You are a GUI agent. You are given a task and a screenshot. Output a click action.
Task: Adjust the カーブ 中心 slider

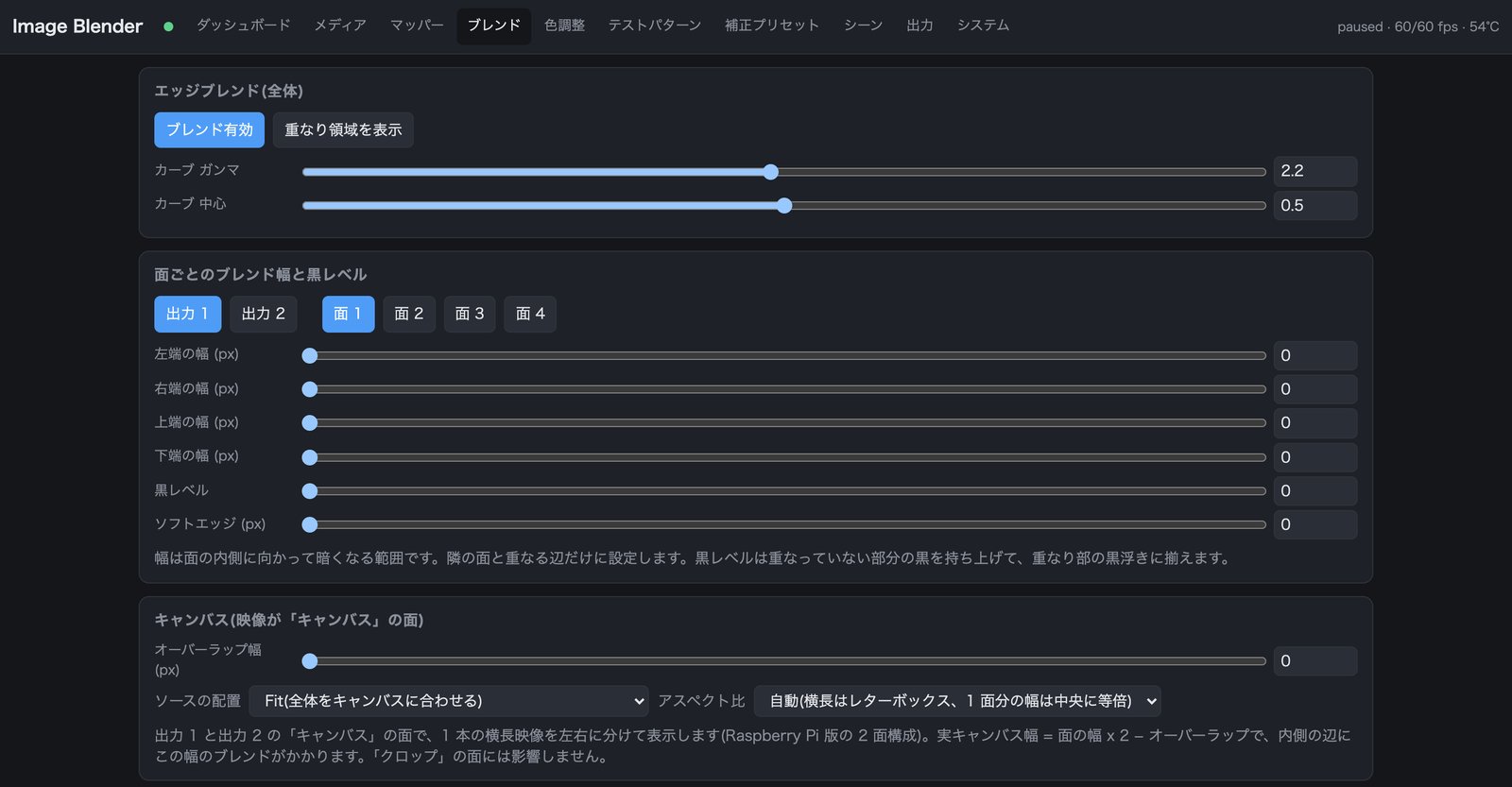pos(783,206)
